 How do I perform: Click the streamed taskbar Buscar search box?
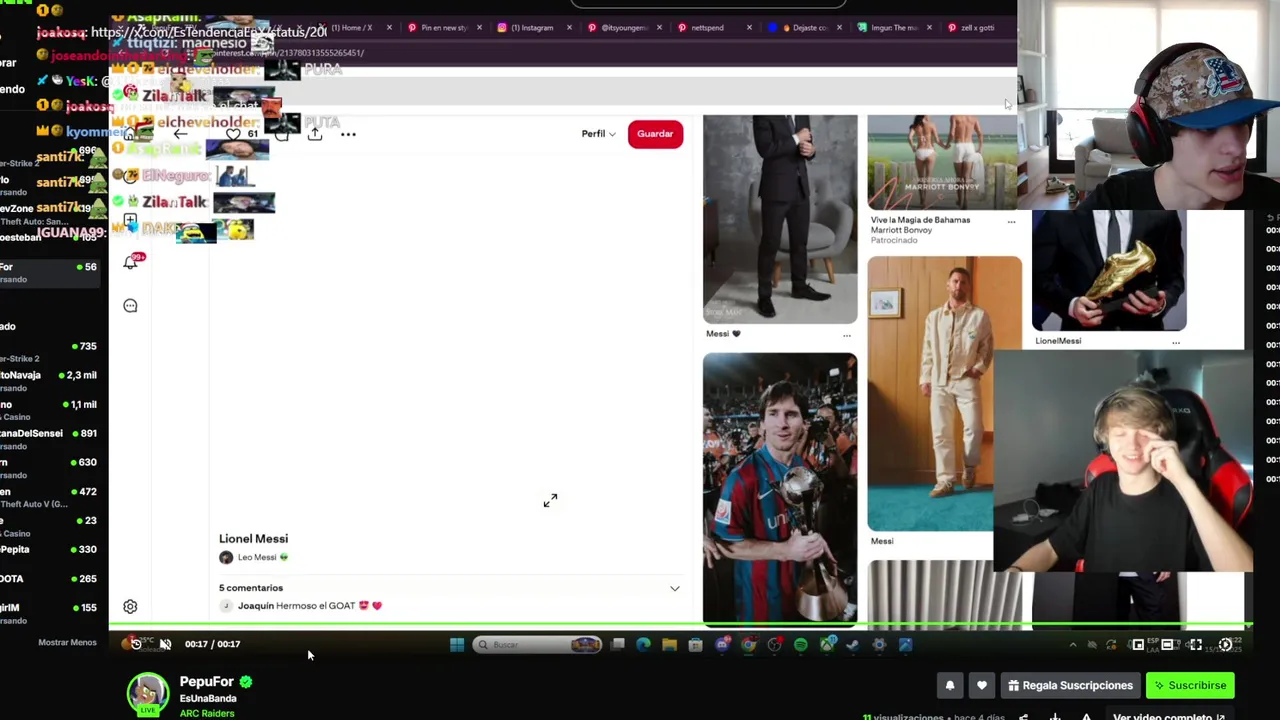pos(538,645)
